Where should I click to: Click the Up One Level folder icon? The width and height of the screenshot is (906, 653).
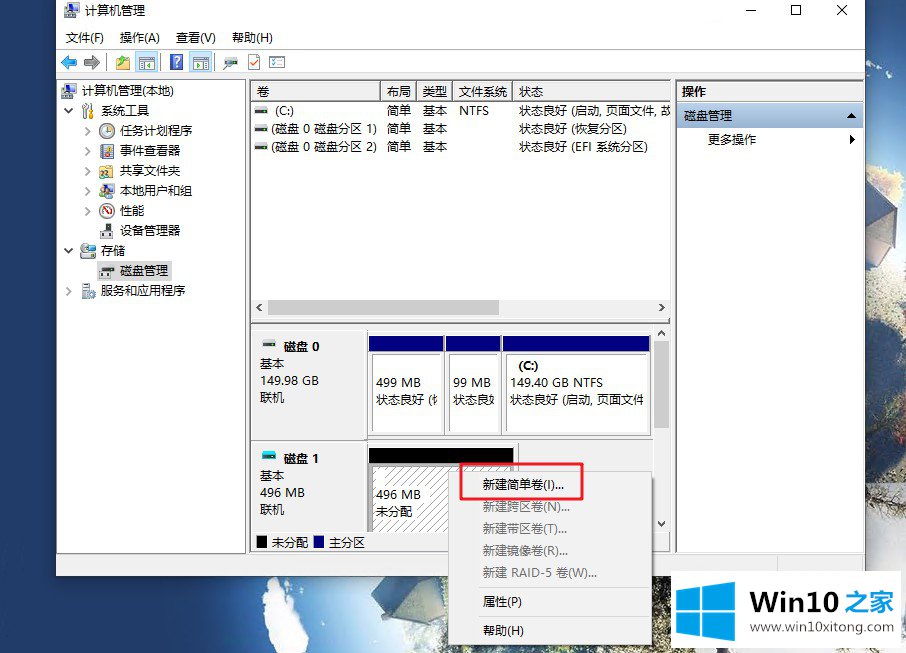122,62
